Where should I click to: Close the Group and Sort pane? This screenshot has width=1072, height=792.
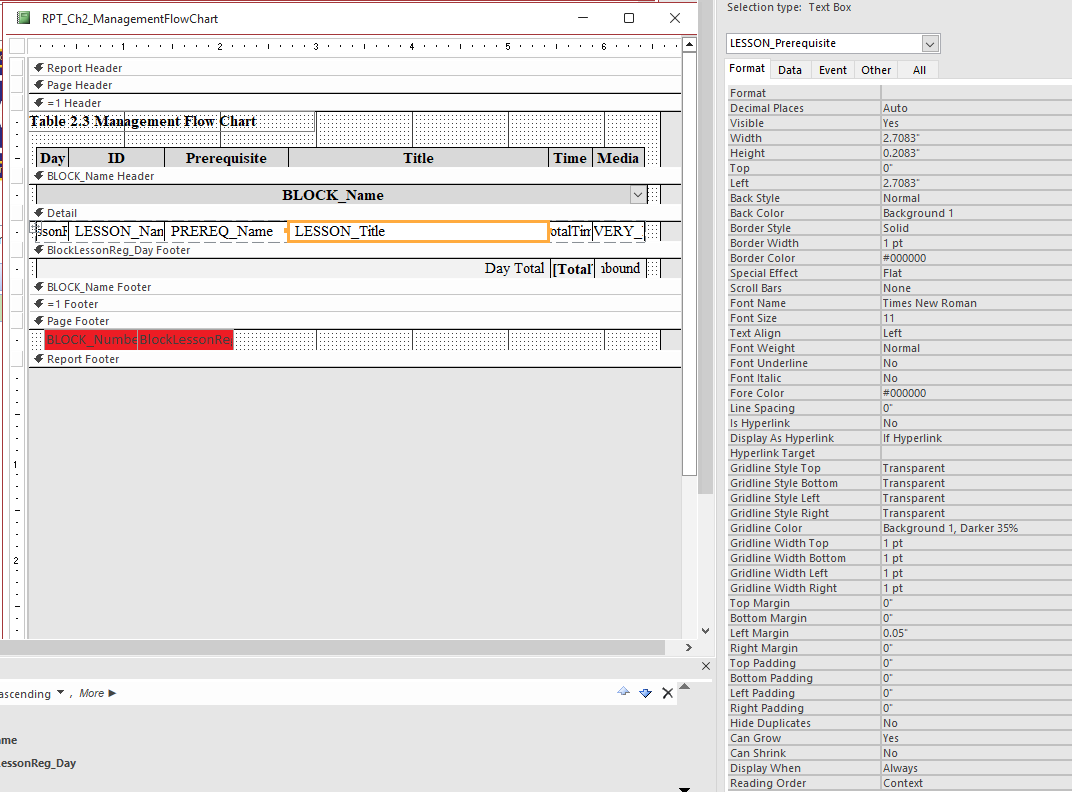pos(705,665)
